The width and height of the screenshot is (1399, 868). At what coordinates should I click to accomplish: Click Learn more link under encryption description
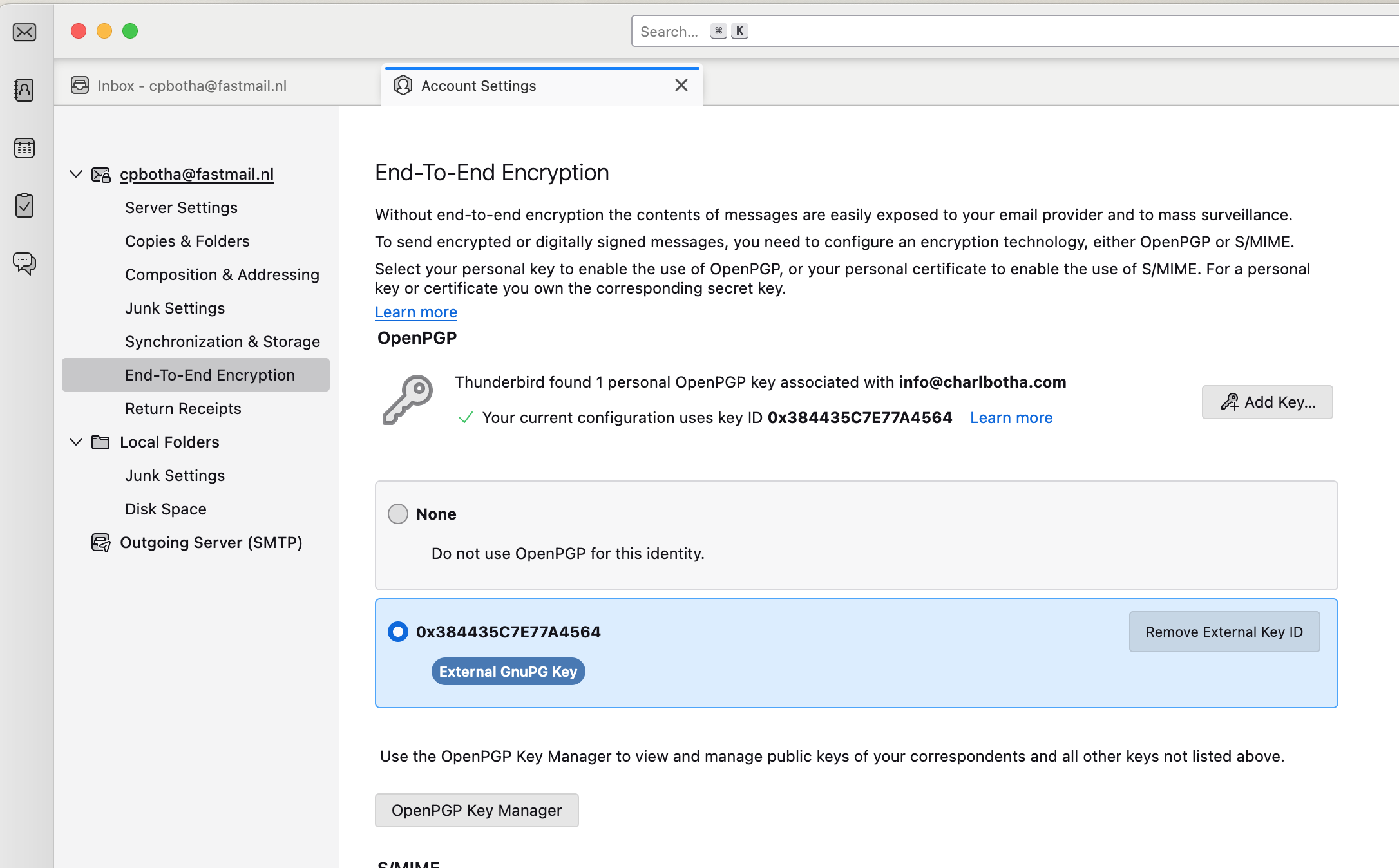416,312
